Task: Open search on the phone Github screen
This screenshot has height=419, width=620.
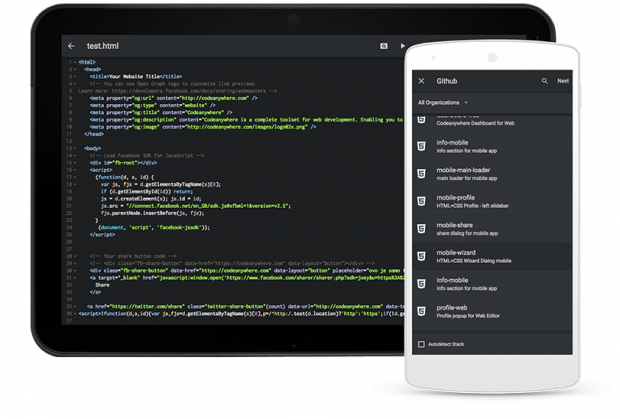Action: pos(544,81)
